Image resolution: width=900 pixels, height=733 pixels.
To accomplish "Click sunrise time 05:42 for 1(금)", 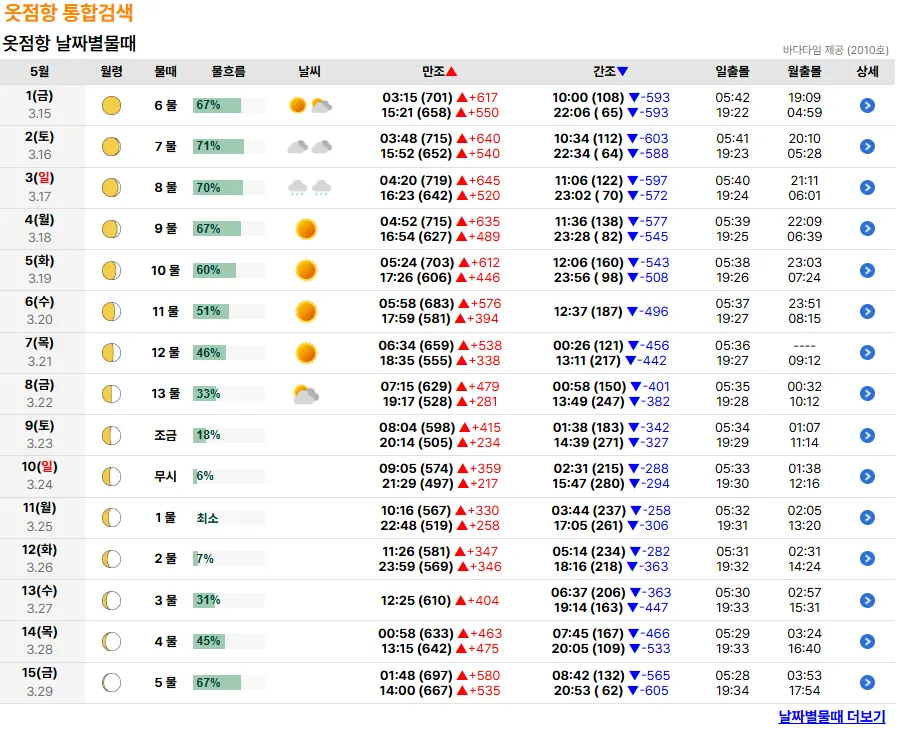I will 732,98.
